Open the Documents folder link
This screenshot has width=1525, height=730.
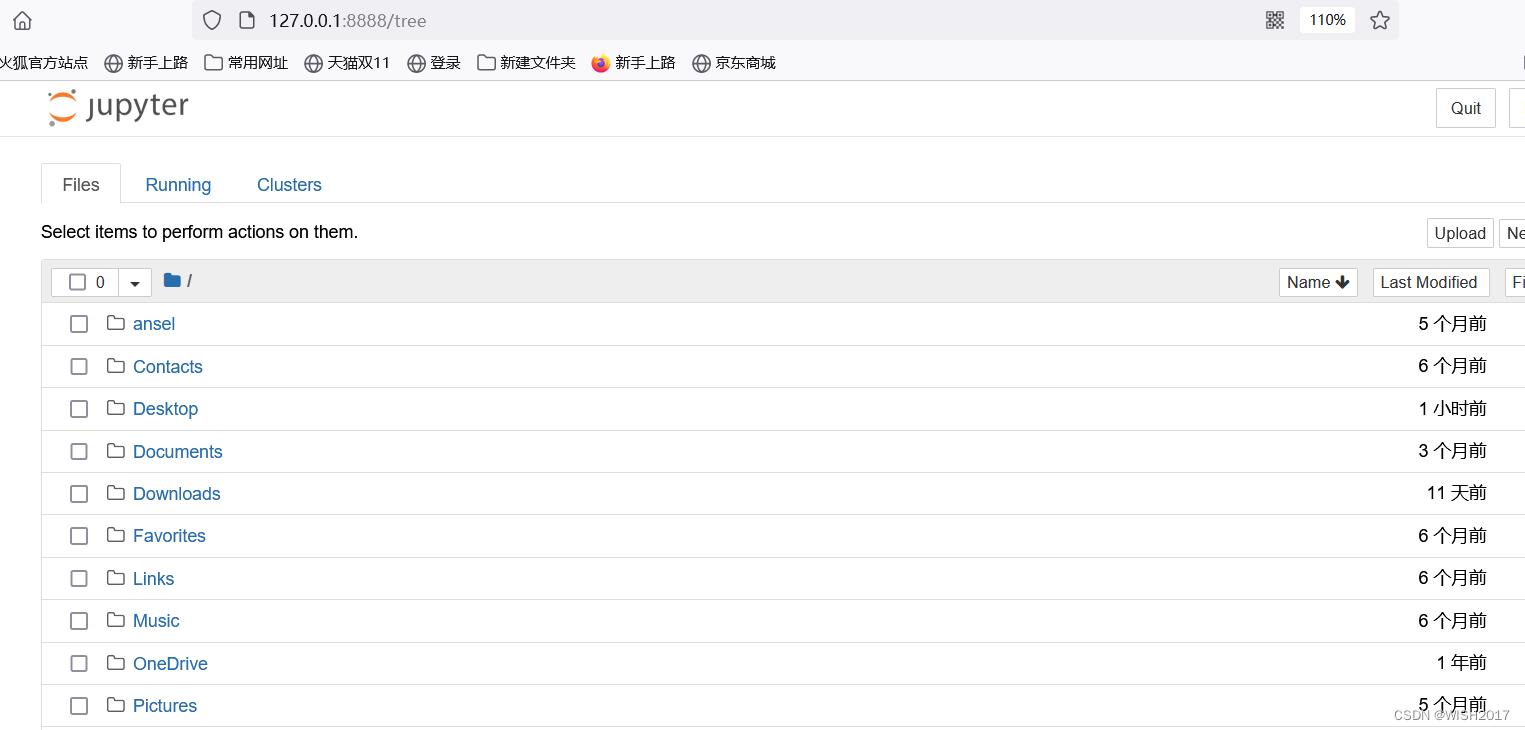pos(178,452)
